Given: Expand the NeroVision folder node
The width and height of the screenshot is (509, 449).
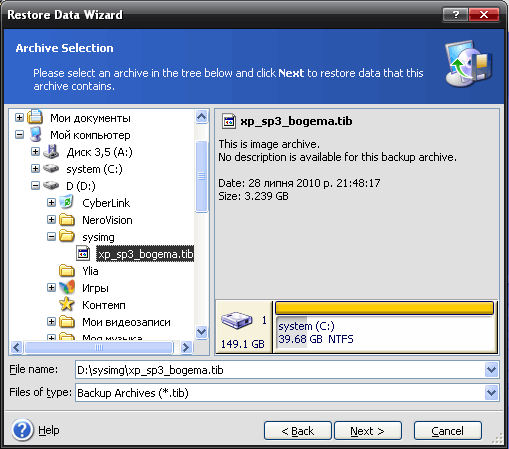Looking at the screenshot, I should pos(51,220).
